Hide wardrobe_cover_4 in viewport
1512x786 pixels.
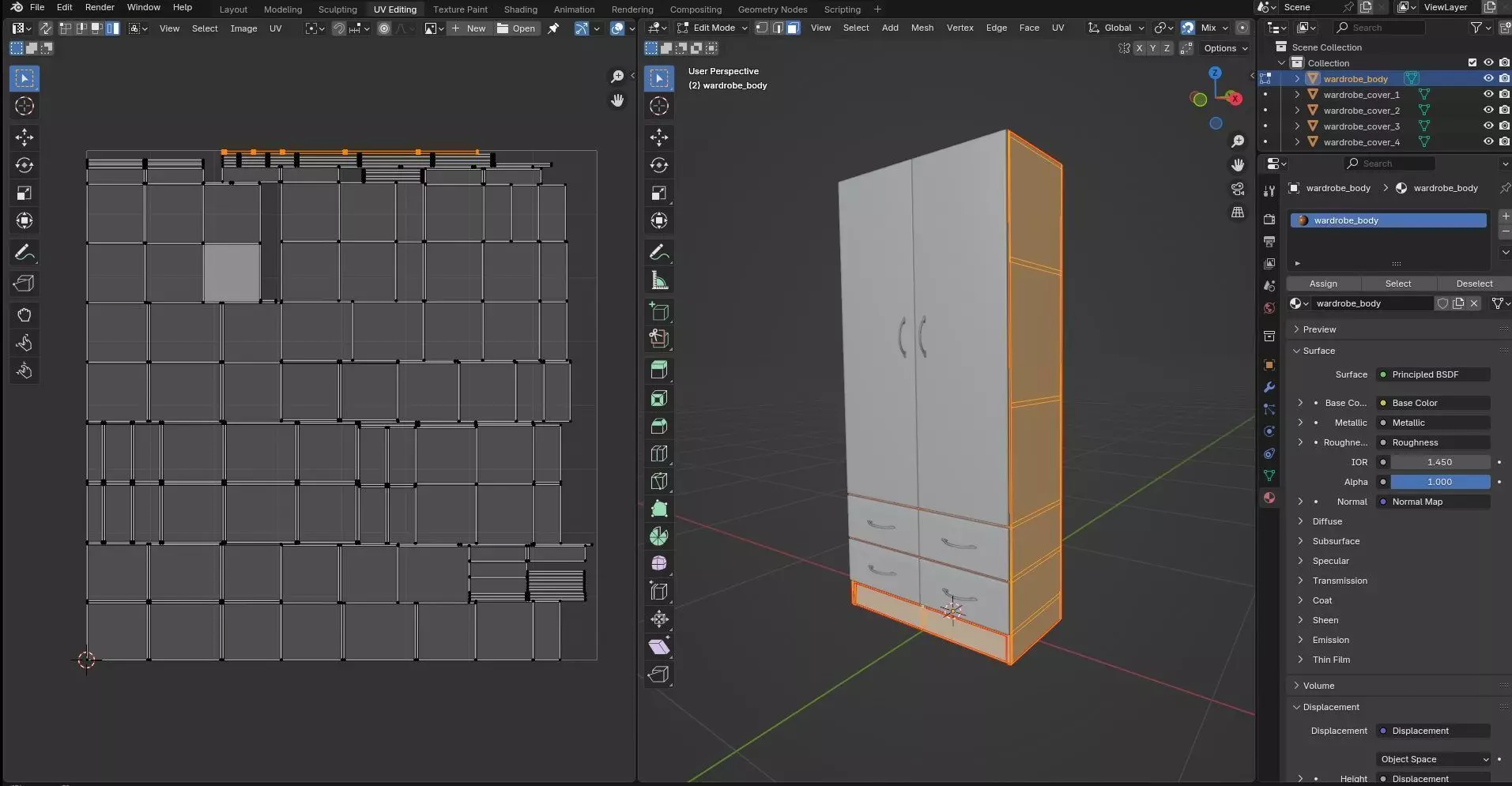click(x=1488, y=142)
